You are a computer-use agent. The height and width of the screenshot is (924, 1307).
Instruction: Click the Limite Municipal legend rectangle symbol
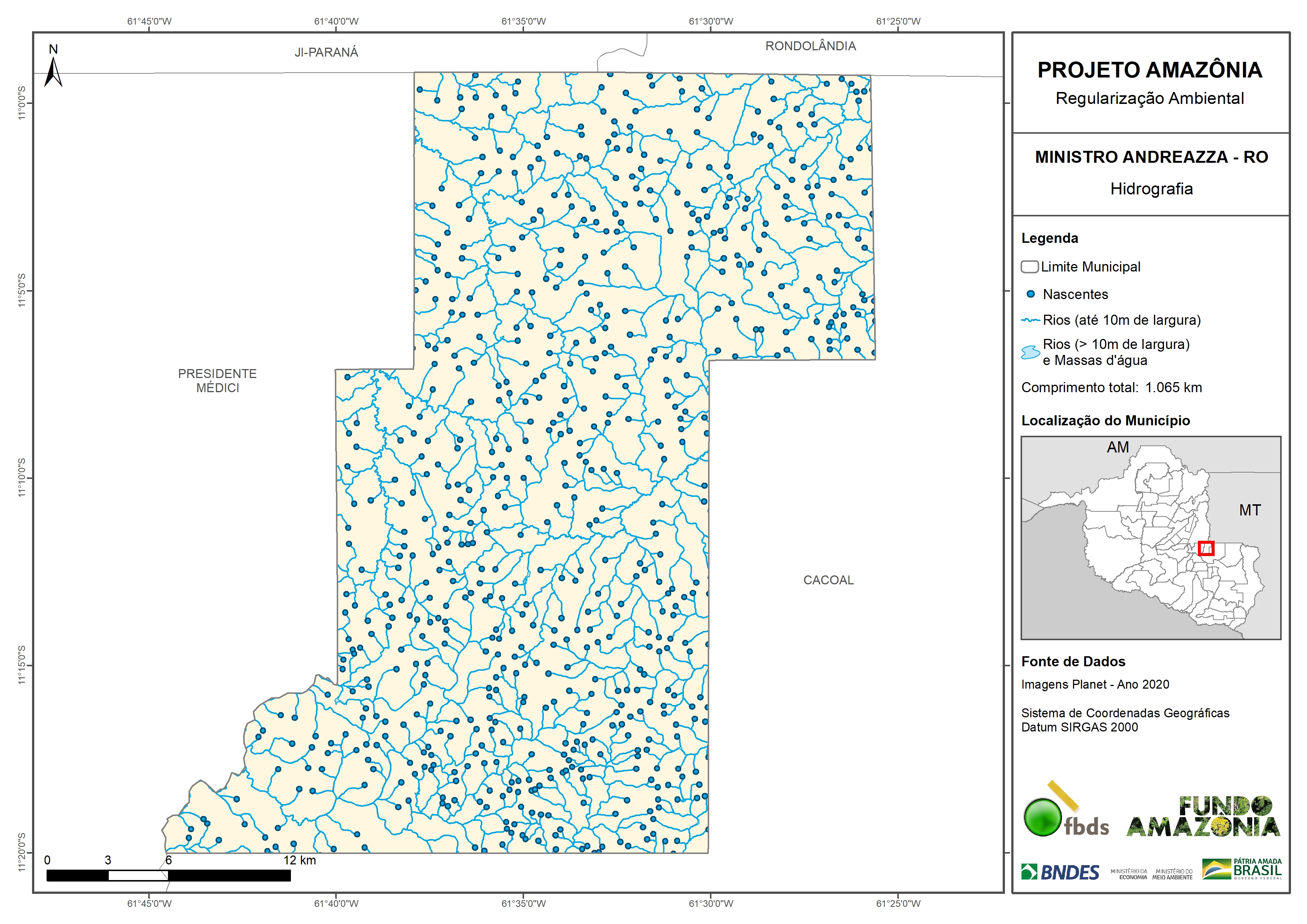[x=1029, y=266]
